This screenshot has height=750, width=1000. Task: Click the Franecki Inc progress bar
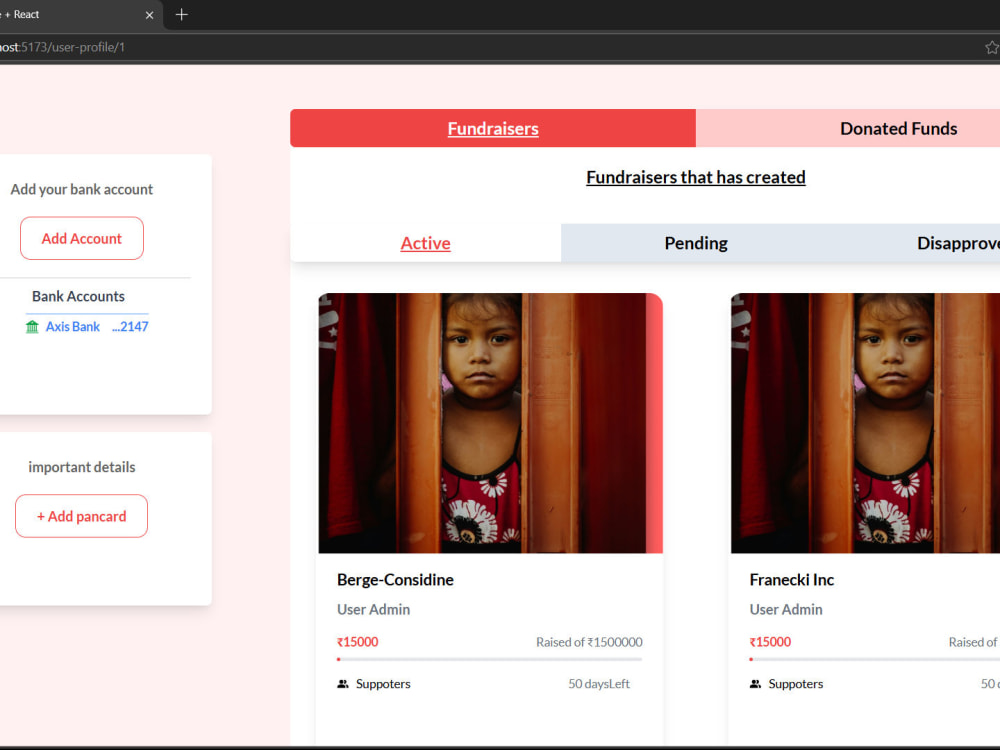(874, 659)
